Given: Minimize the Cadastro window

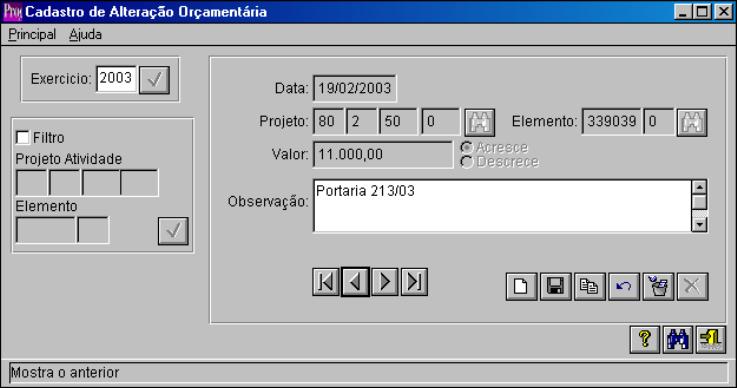Looking at the screenshot, I should pyautogui.click(x=682, y=12).
